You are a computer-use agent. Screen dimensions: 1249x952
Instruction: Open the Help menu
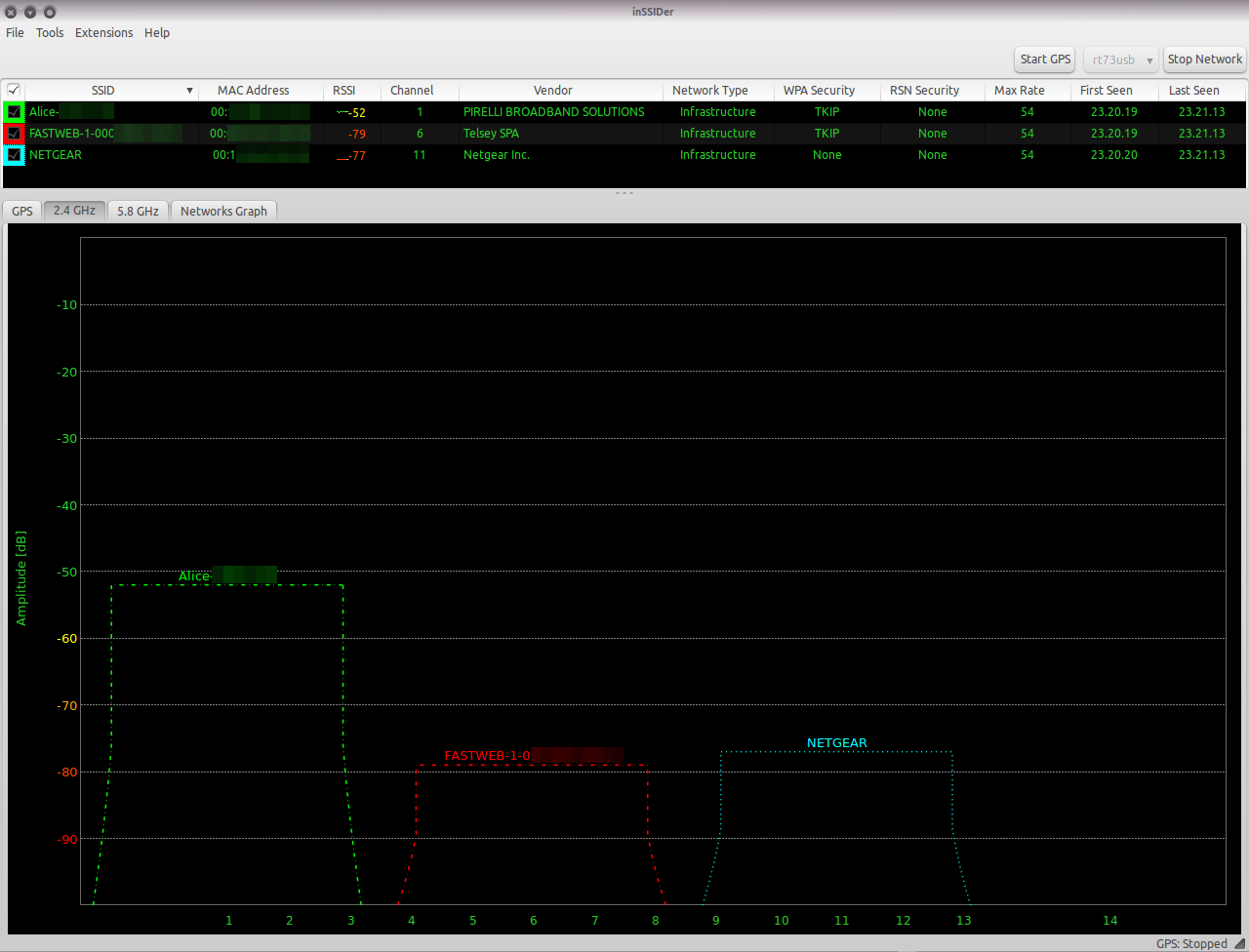(x=157, y=32)
